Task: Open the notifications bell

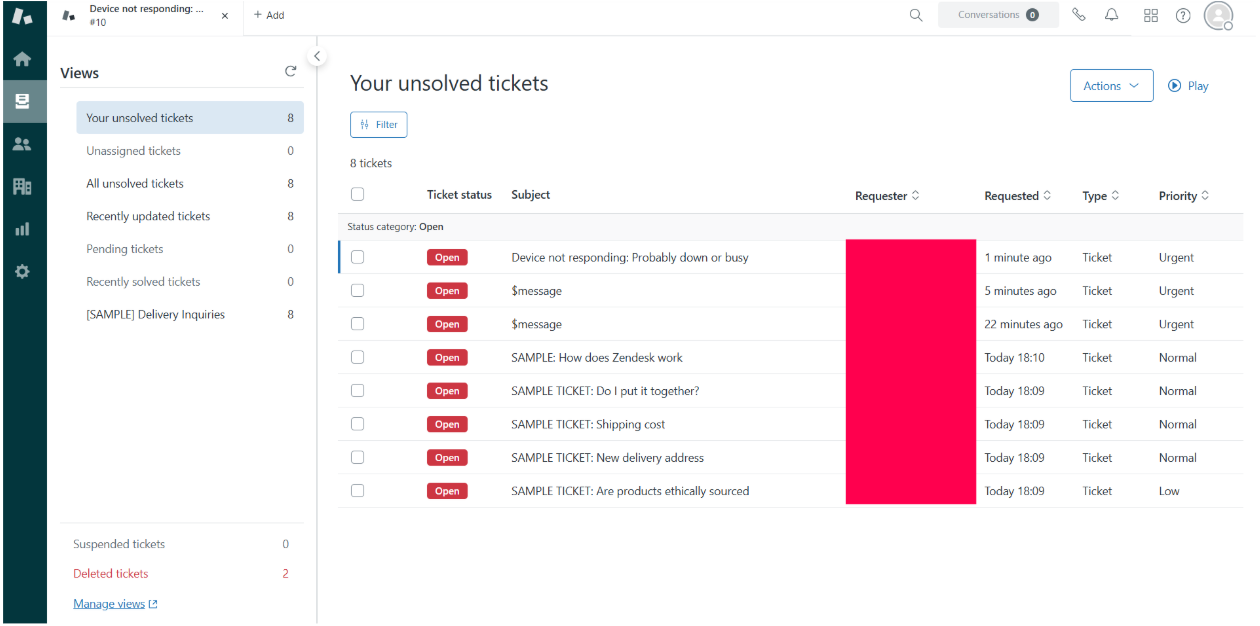Action: 1111,15
